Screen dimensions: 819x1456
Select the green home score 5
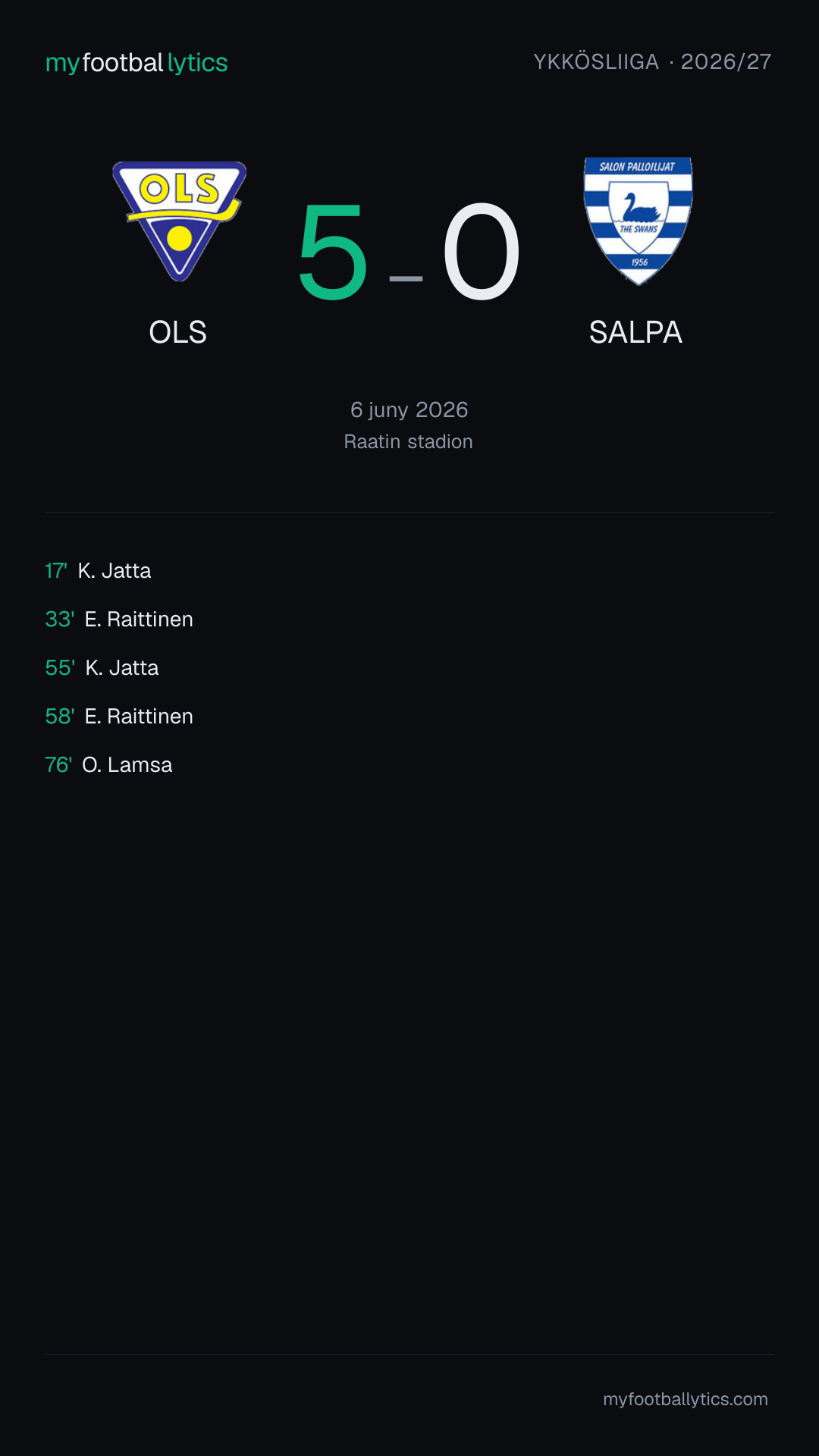pos(333,251)
